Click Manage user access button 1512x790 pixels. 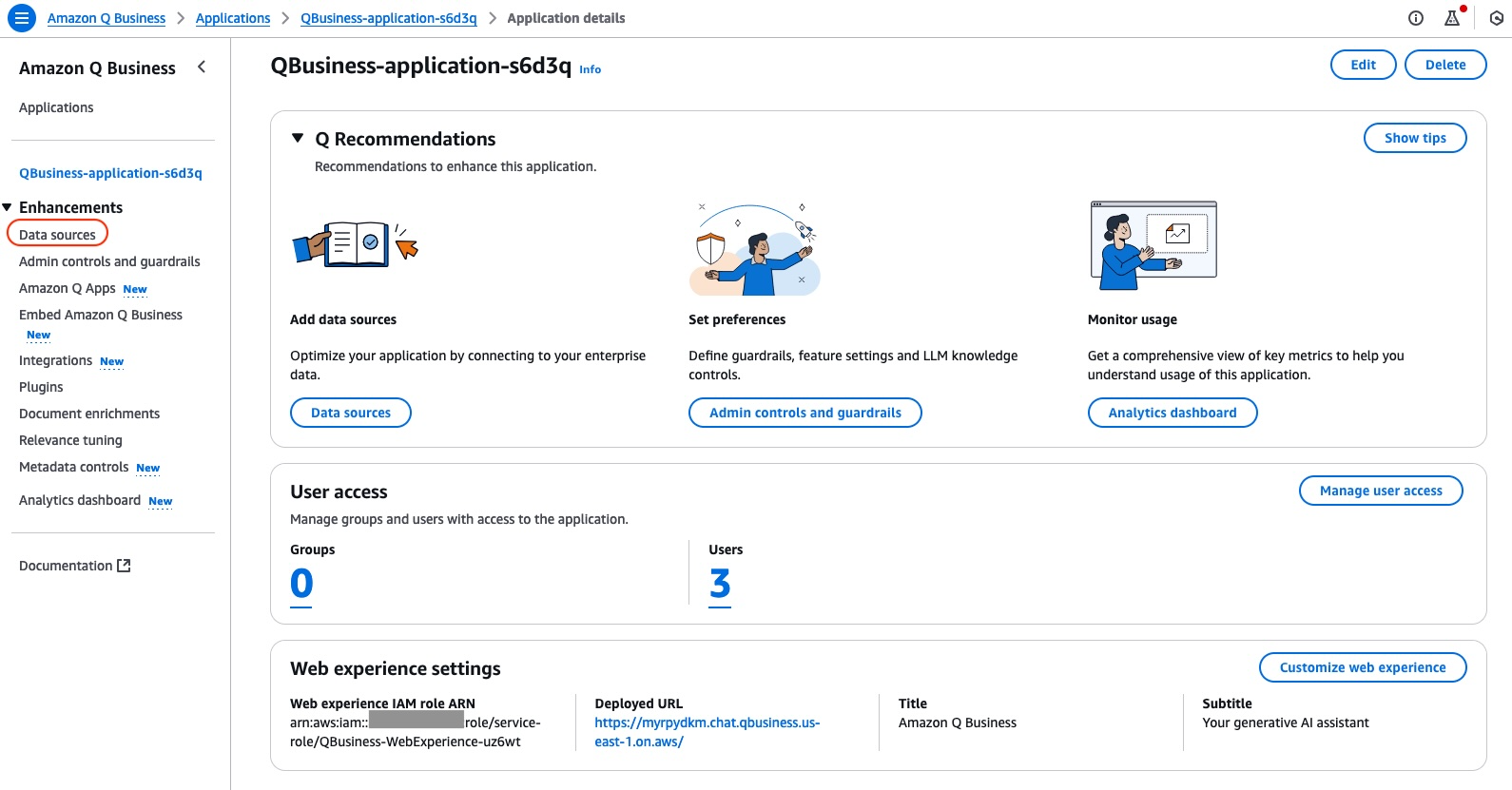pos(1381,491)
